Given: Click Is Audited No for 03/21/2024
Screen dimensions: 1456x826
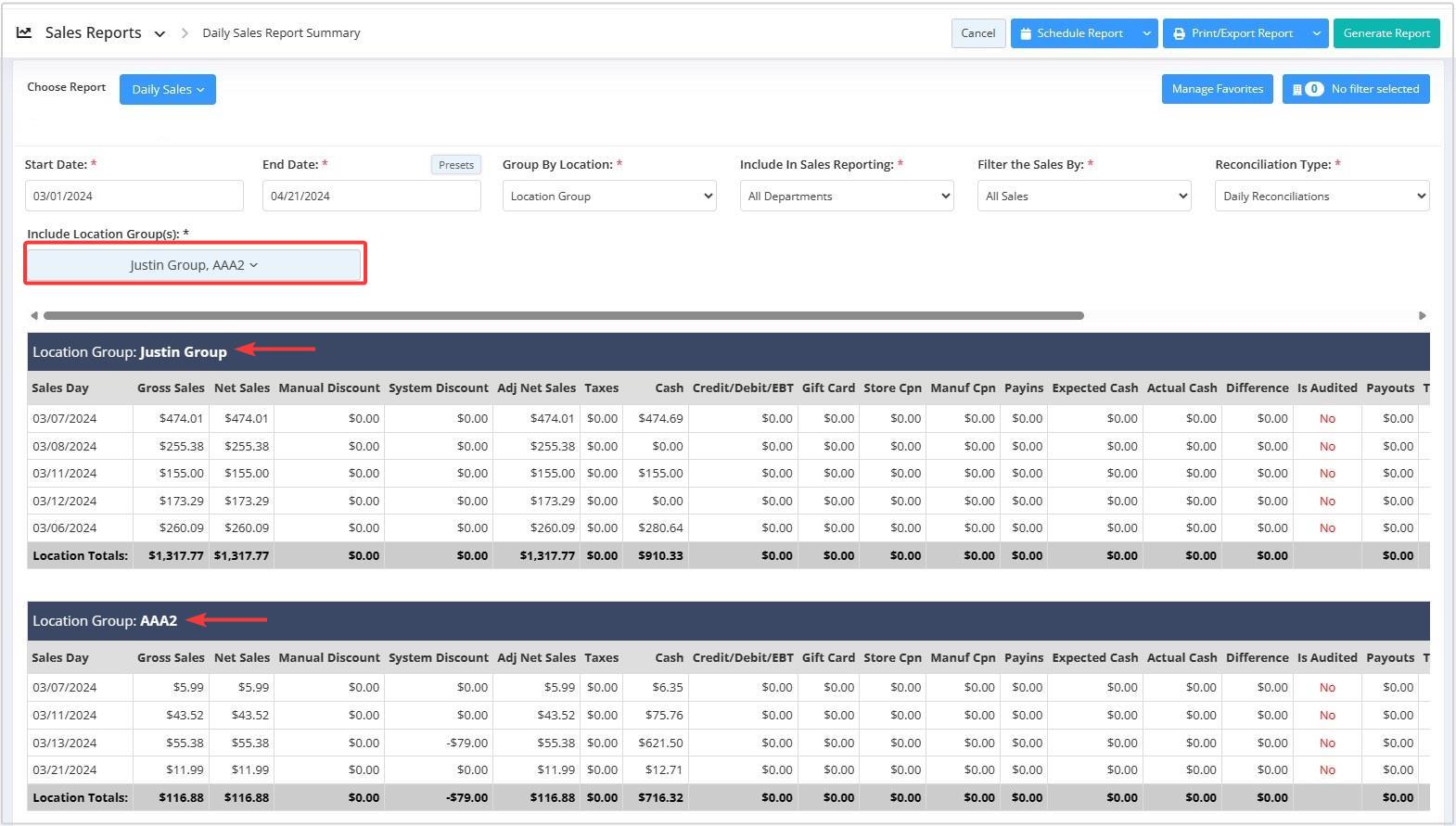Looking at the screenshot, I should click(x=1327, y=770).
